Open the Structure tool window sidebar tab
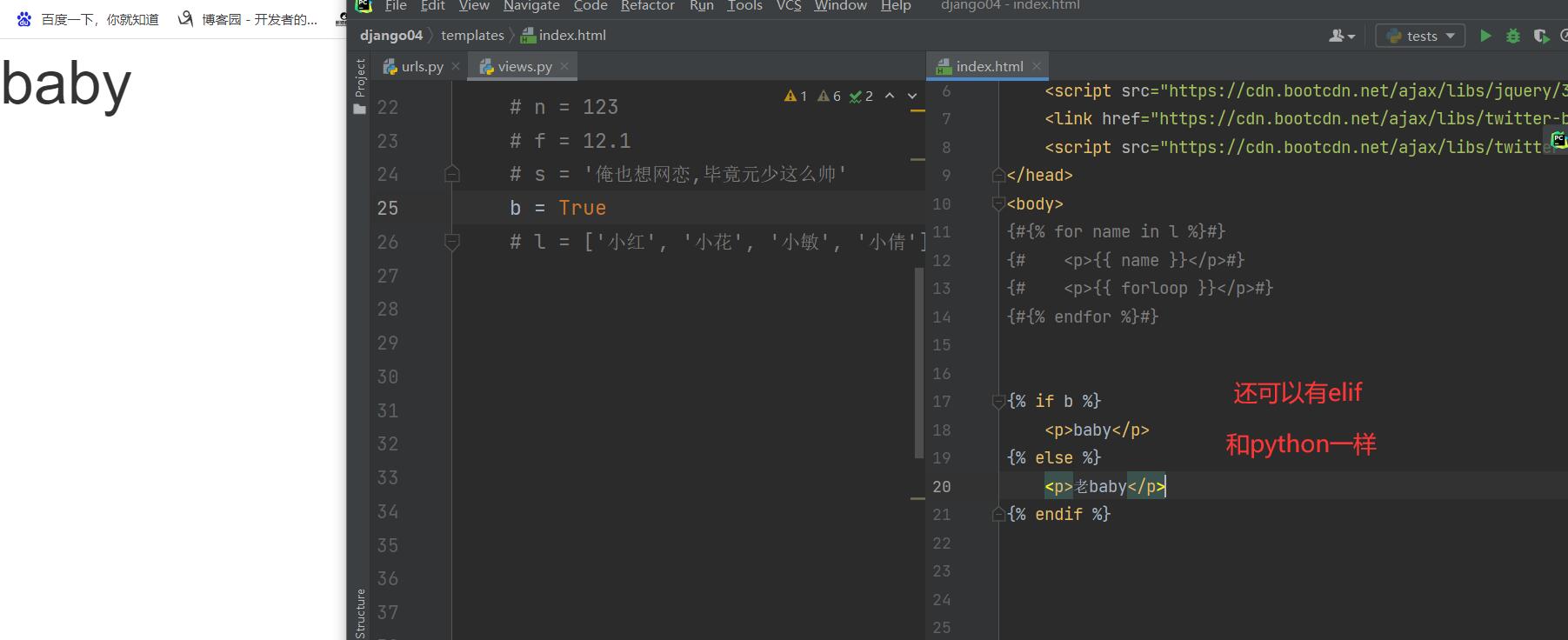1568x640 pixels. coord(359,614)
